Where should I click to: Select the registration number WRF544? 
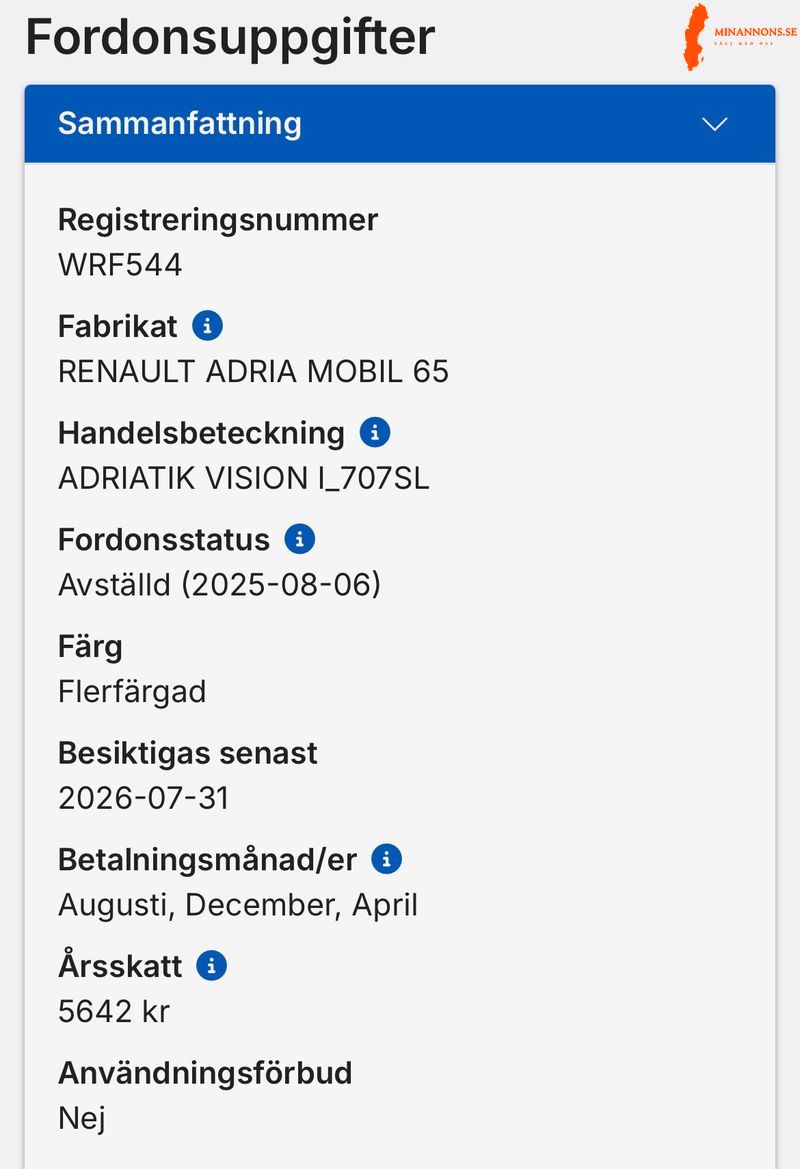tap(120, 265)
